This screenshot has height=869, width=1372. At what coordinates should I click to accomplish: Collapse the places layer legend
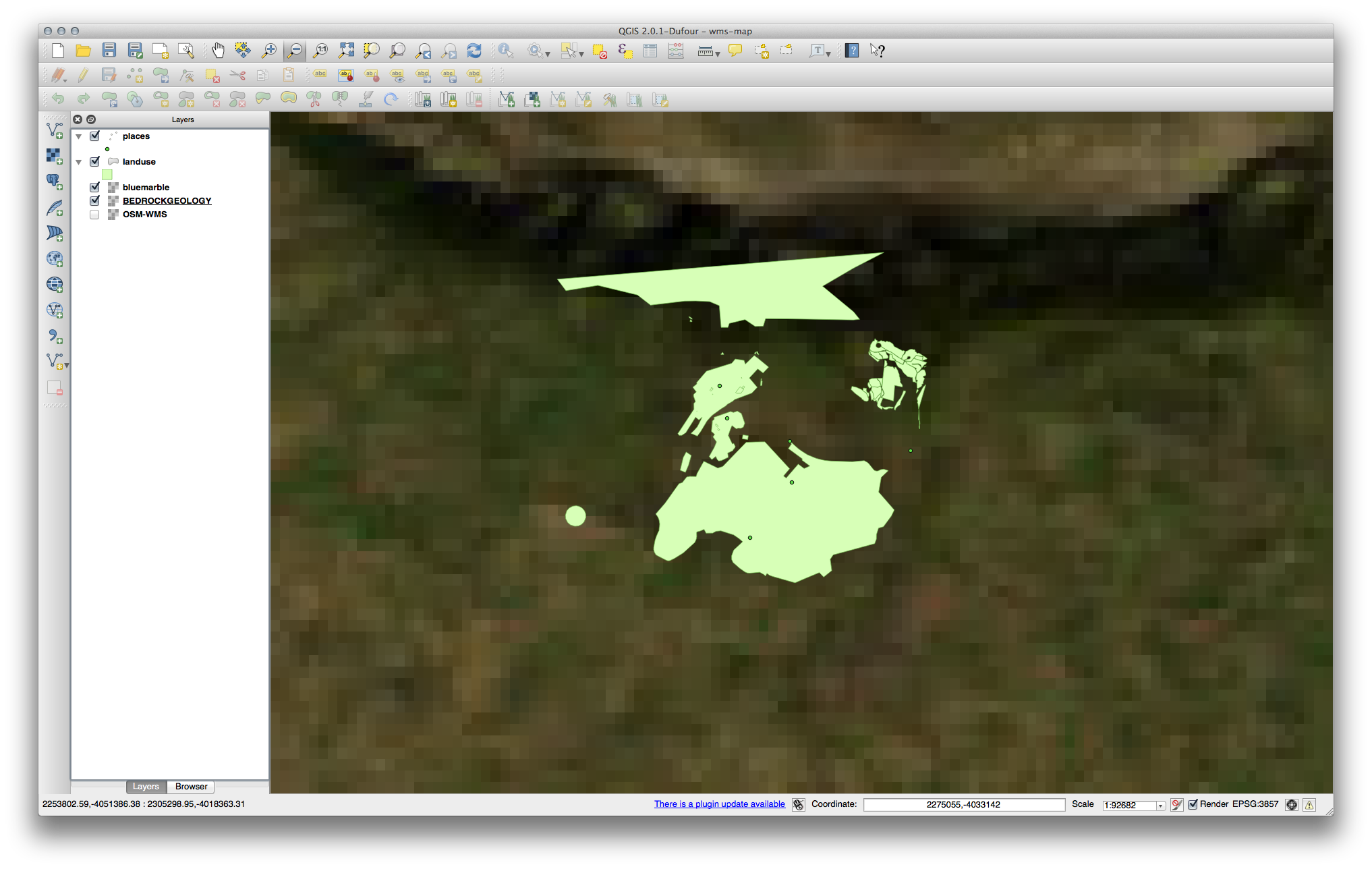pyautogui.click(x=79, y=136)
